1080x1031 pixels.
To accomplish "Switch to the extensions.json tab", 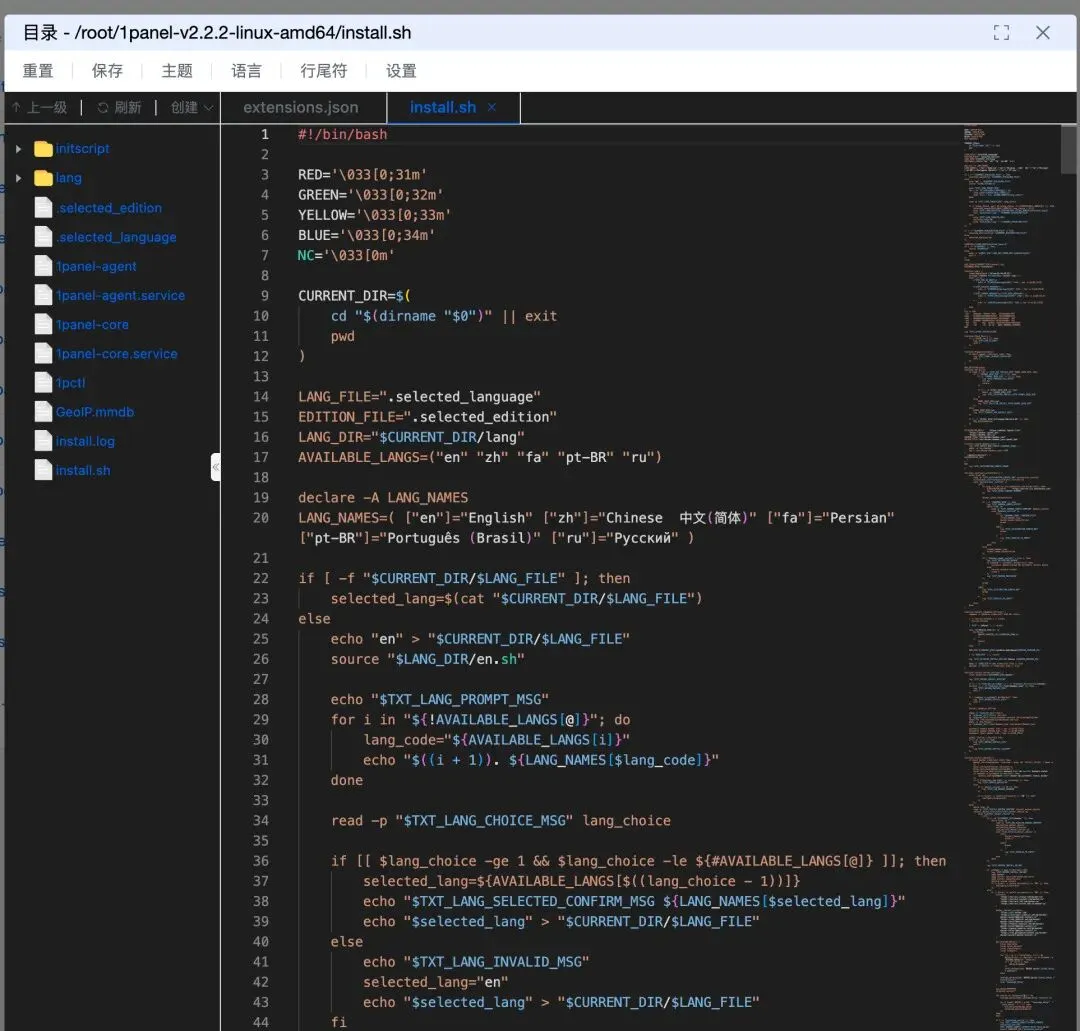I will pyautogui.click(x=301, y=107).
